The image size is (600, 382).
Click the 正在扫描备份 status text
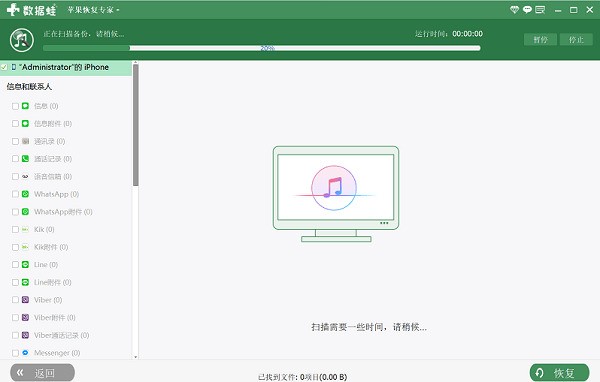(x=84, y=34)
